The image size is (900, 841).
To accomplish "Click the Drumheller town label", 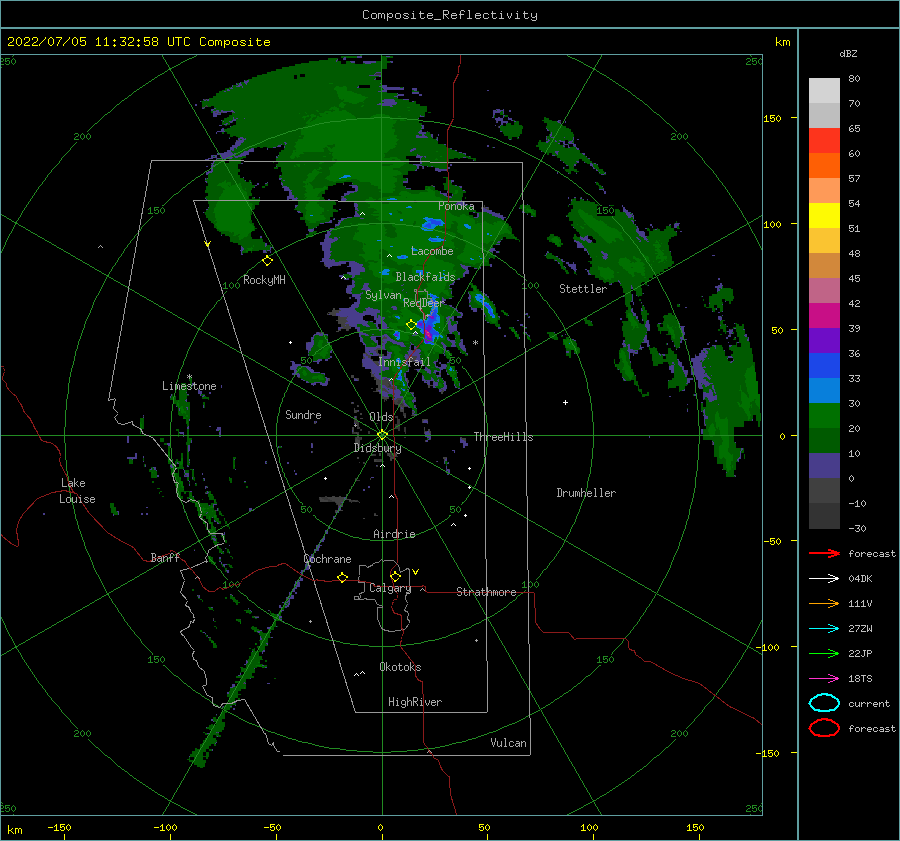I will pos(586,493).
